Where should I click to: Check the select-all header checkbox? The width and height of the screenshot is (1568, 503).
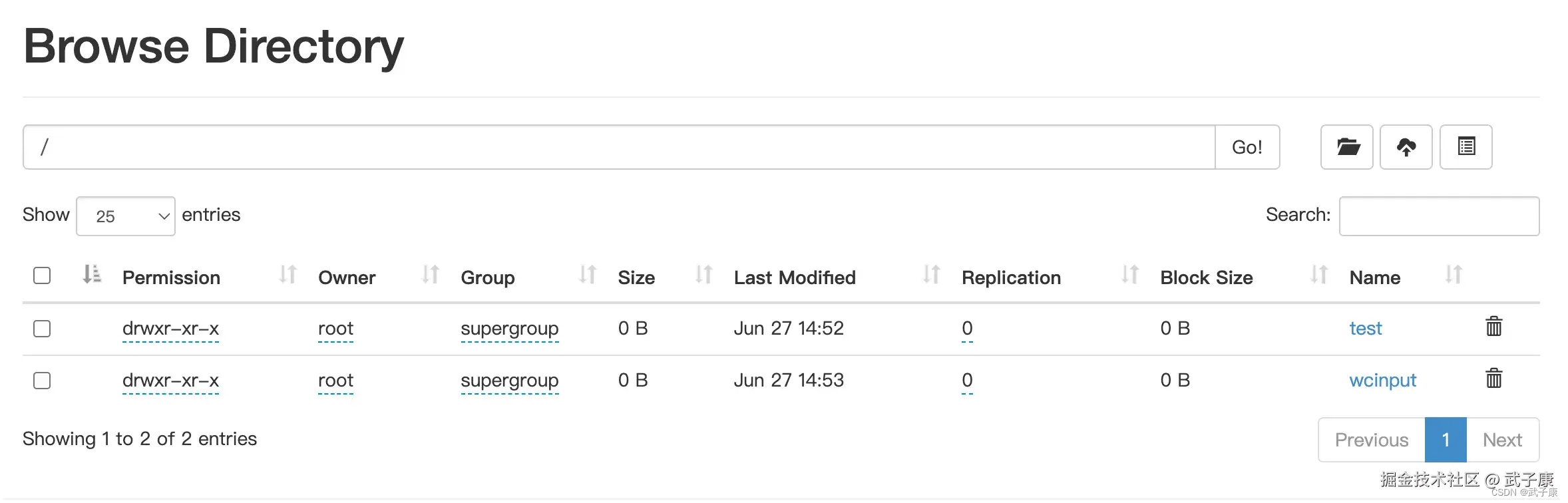42,275
